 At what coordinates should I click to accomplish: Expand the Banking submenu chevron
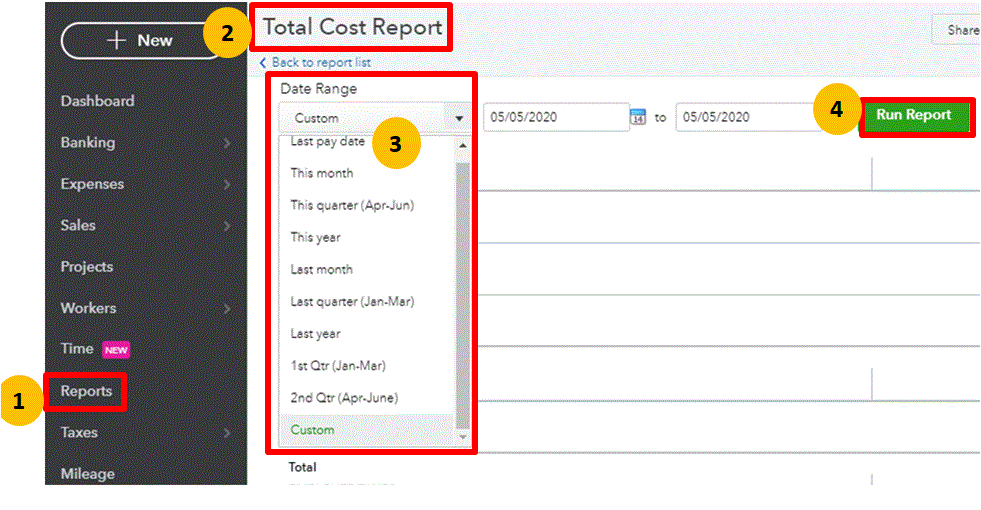point(227,143)
